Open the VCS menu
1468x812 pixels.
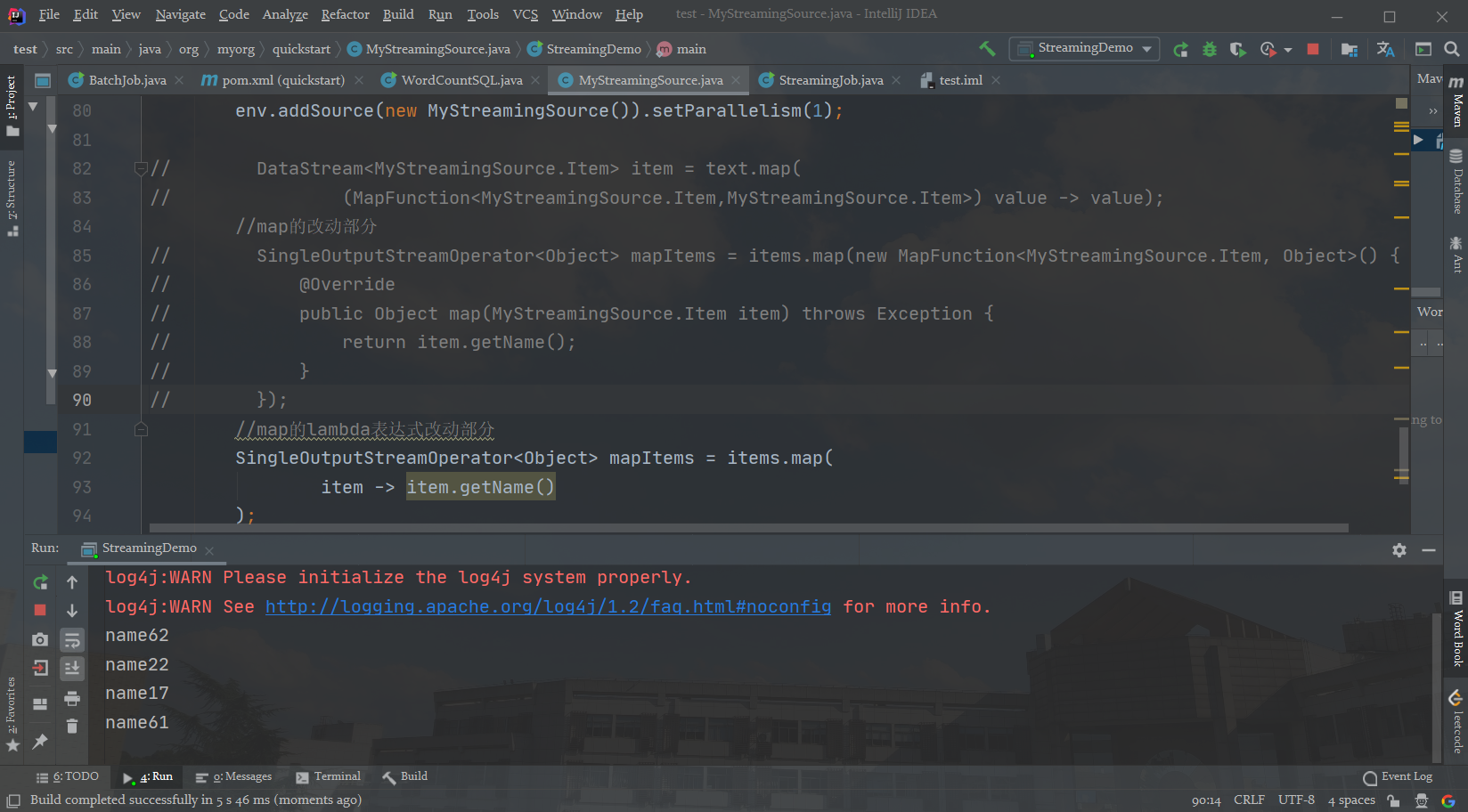click(x=526, y=14)
